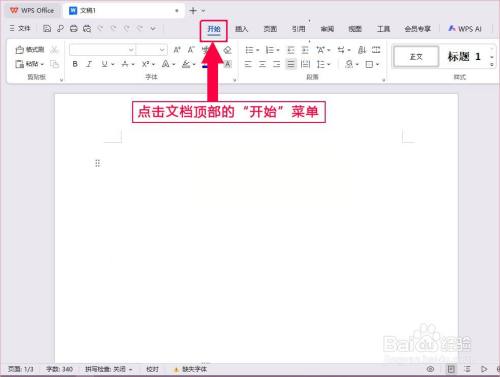
Task: Click 缺失字体 missing font warning
Action: [191, 369]
